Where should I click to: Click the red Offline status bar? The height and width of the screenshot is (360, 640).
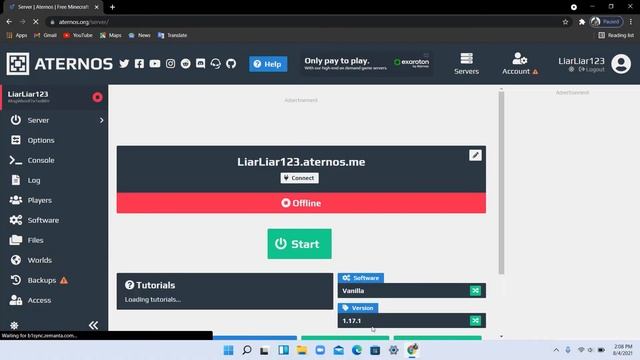[301, 203]
